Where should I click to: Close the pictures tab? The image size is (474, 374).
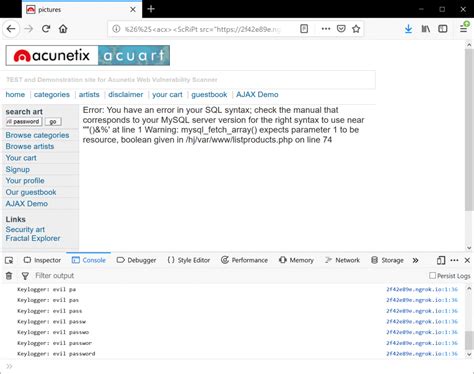tap(133, 9)
